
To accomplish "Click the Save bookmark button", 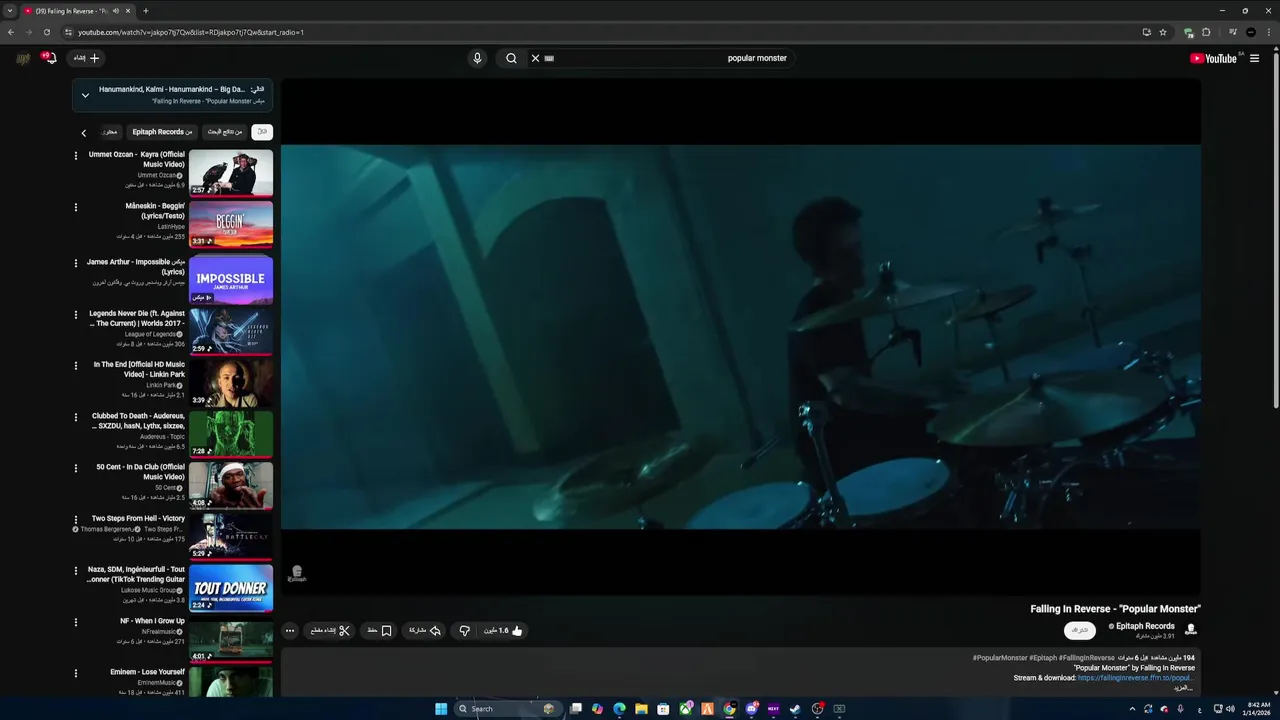I will point(379,631).
